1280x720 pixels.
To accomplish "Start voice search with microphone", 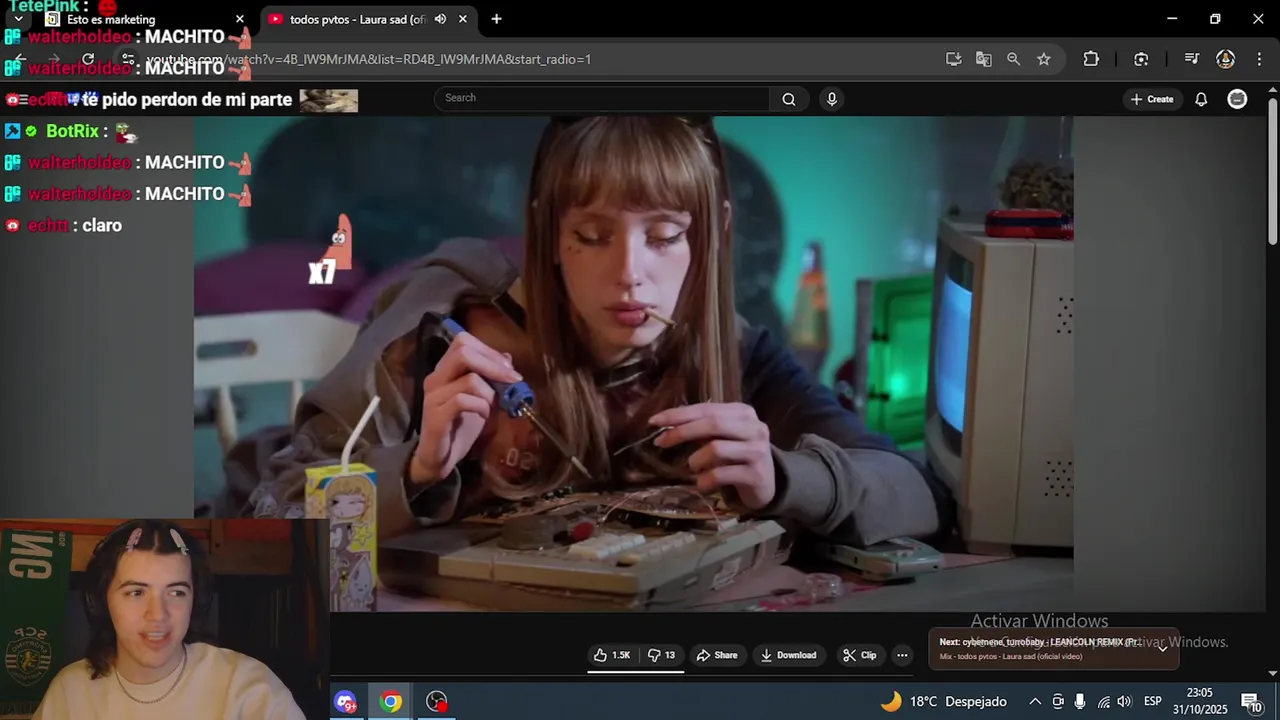I will tap(831, 99).
